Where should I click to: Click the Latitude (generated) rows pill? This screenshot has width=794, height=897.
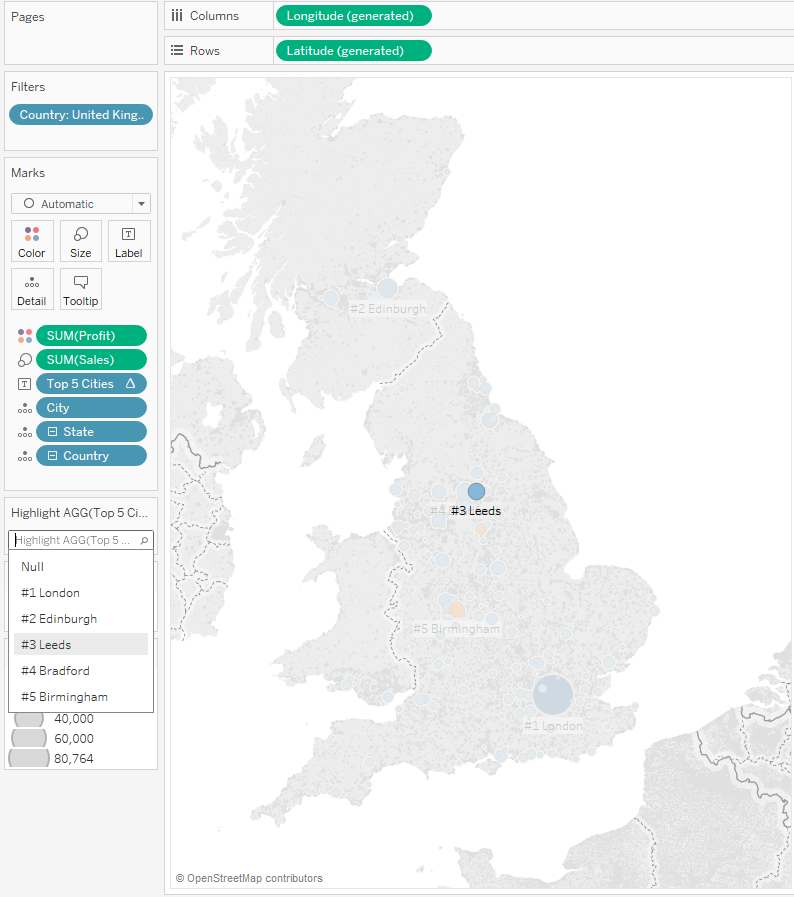click(353, 51)
